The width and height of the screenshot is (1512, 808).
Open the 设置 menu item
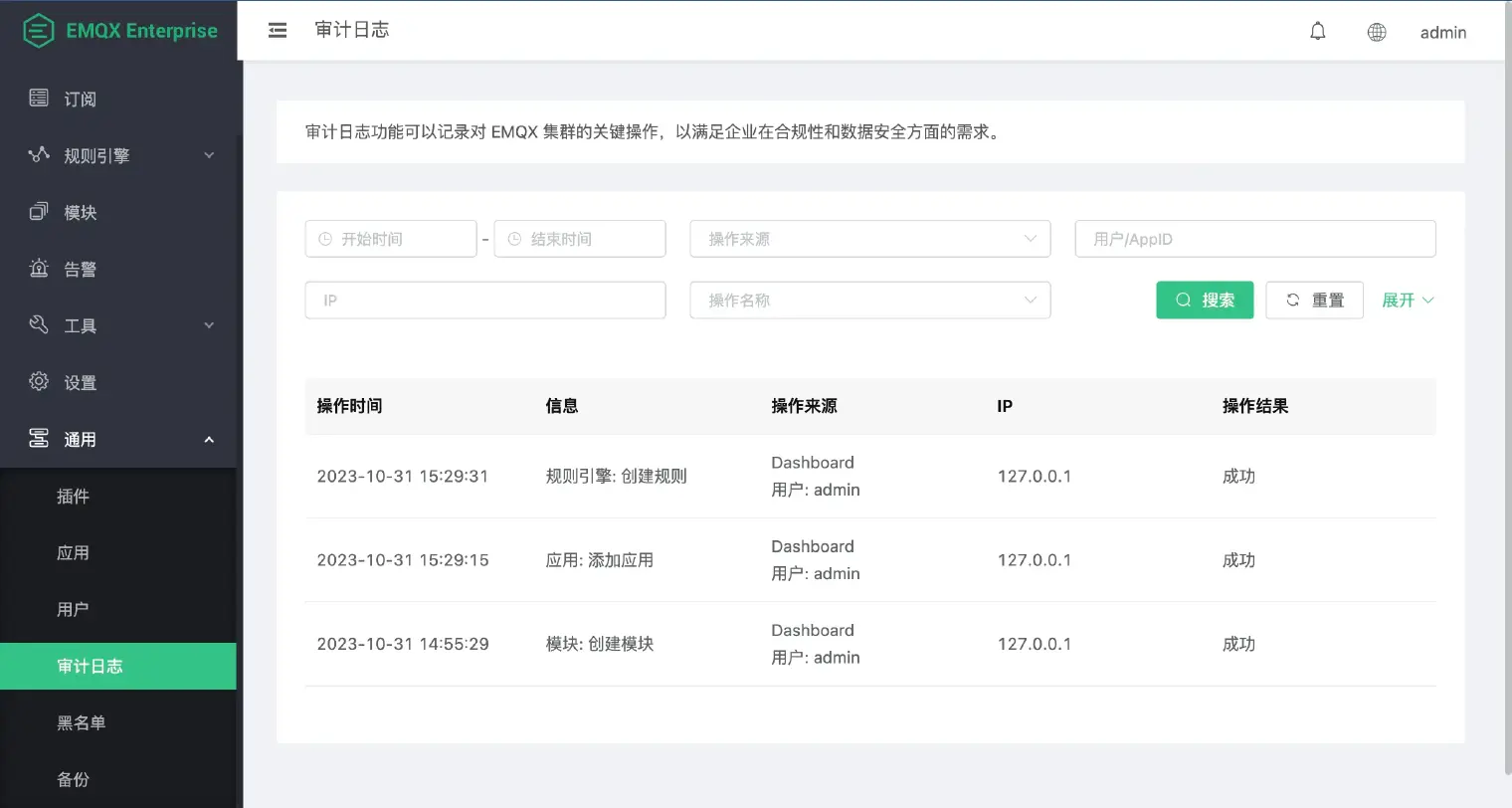click(118, 382)
